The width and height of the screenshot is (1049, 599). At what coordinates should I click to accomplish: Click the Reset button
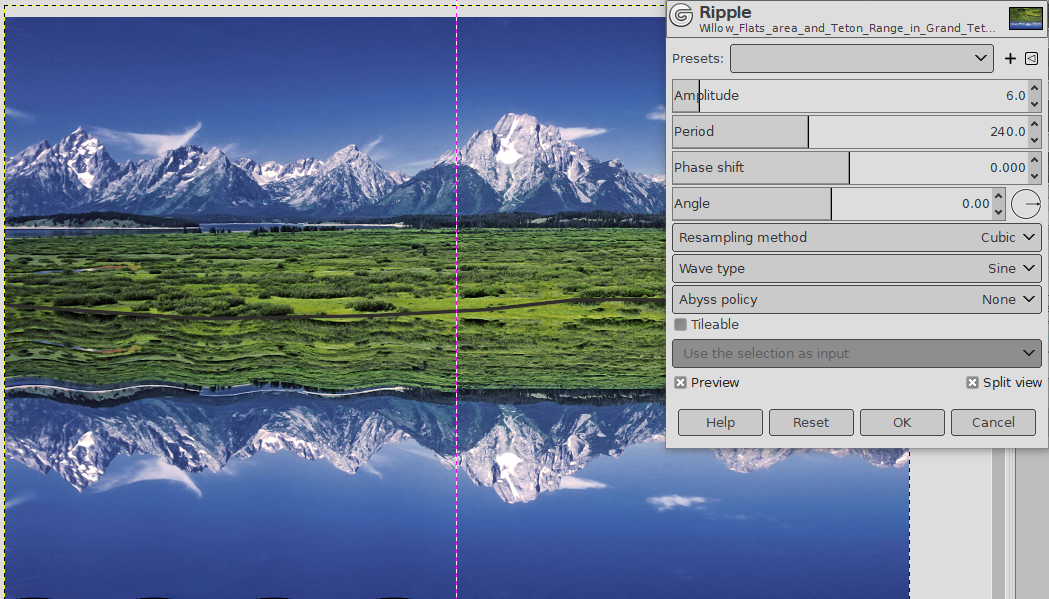pos(811,423)
